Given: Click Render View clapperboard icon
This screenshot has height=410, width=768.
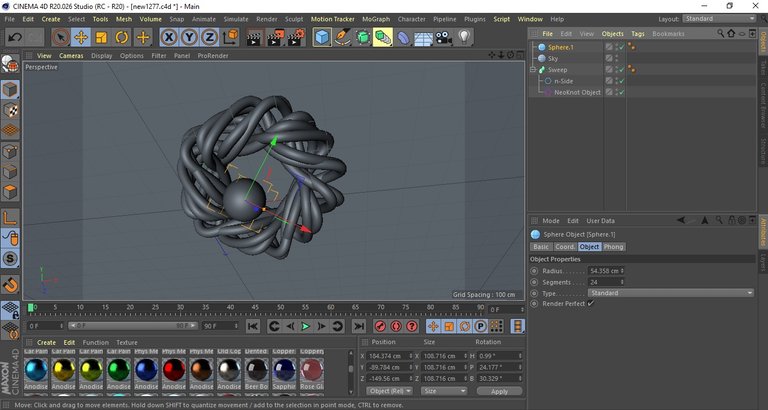Looking at the screenshot, I should point(254,37).
